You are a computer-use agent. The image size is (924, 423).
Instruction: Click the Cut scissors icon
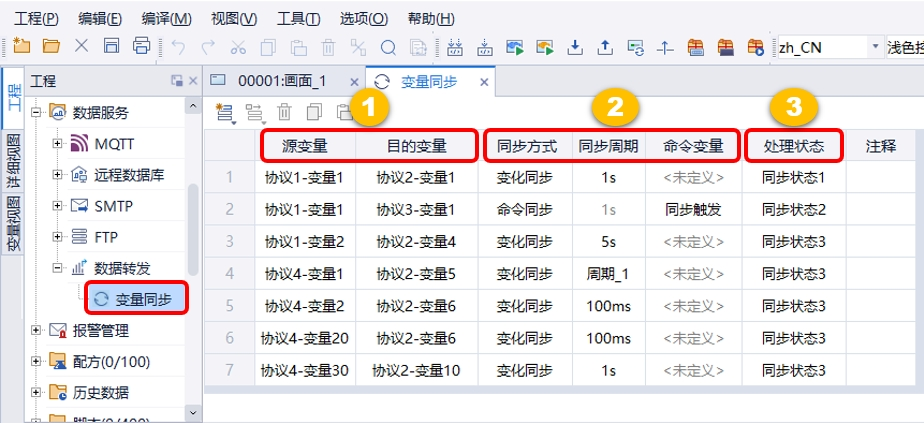[x=238, y=47]
